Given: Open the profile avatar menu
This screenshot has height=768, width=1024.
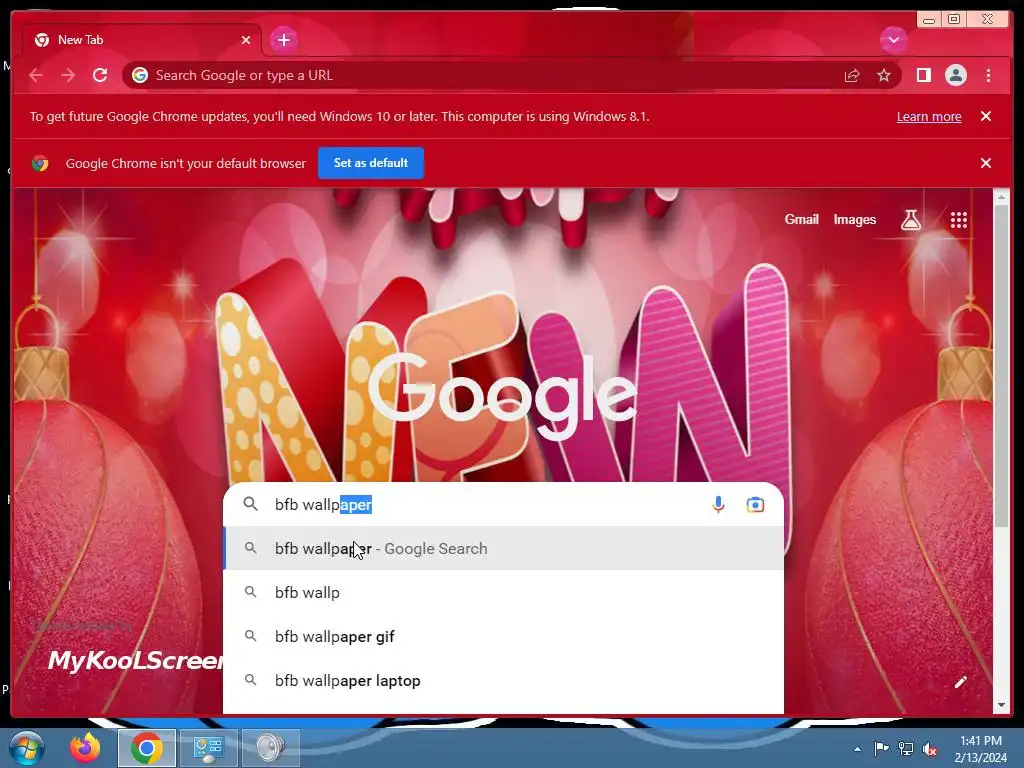Looking at the screenshot, I should 955,76.
